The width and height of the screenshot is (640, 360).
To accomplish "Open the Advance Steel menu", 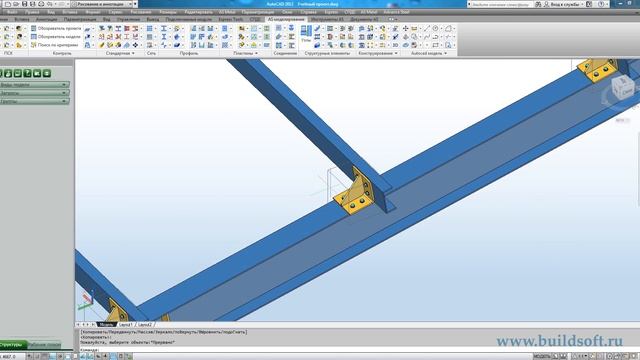I will [396, 12].
